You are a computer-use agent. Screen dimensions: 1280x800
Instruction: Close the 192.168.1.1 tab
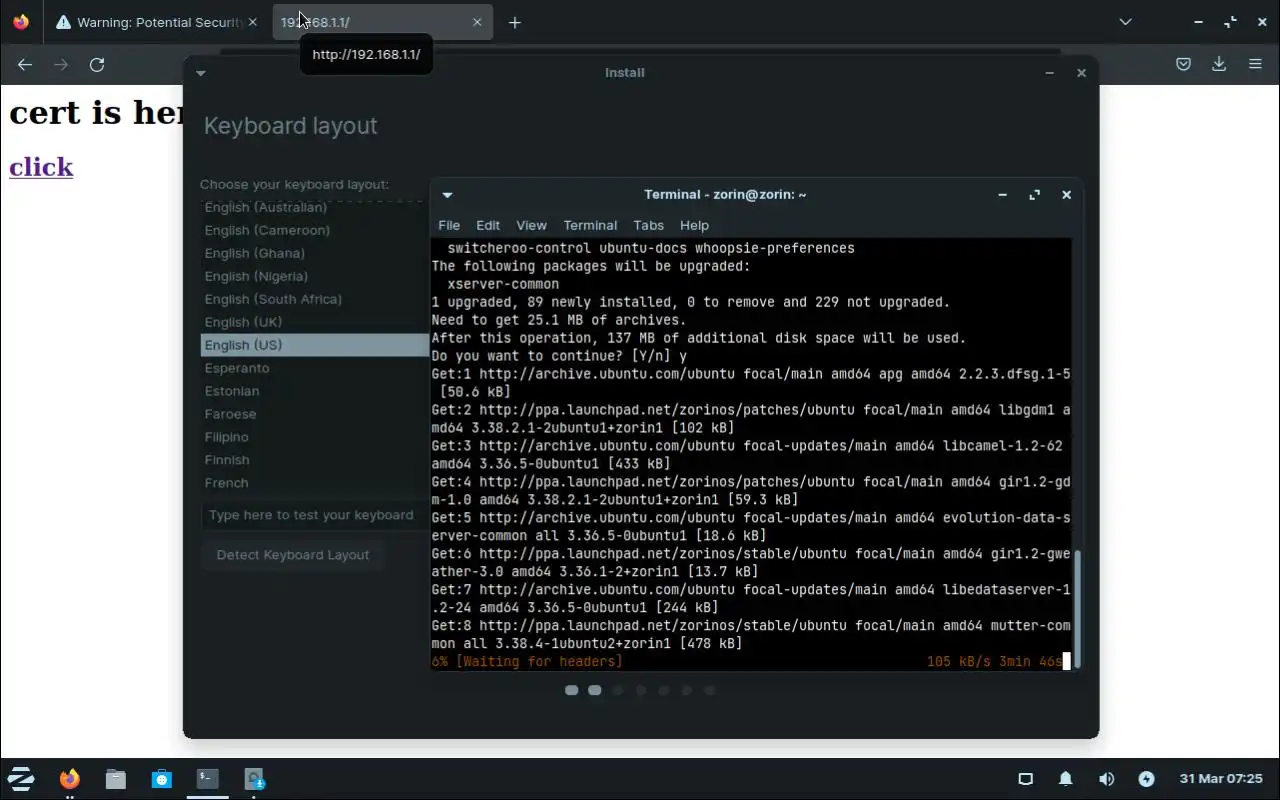click(x=477, y=22)
